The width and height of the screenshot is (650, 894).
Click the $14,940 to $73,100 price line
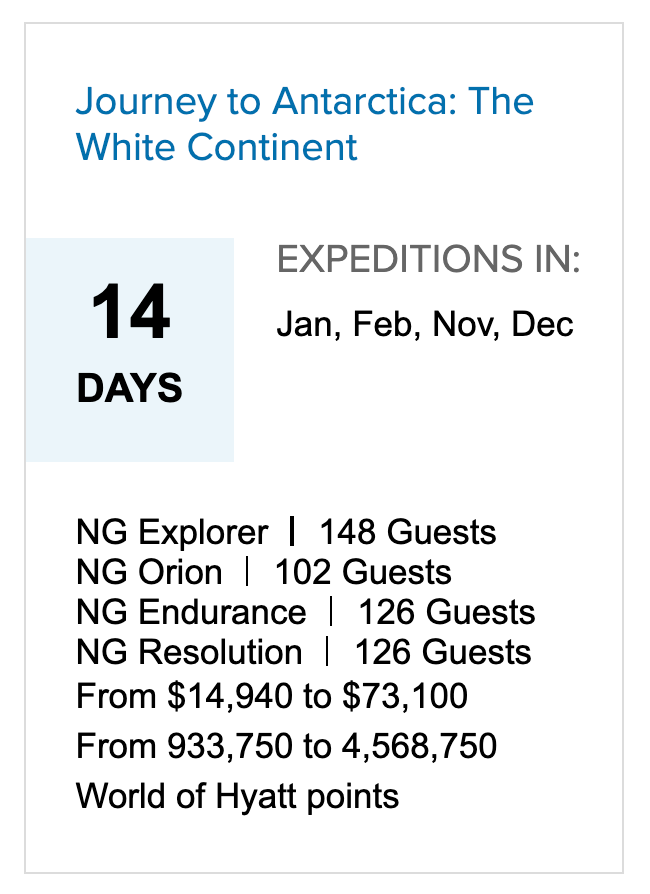[x=272, y=696]
